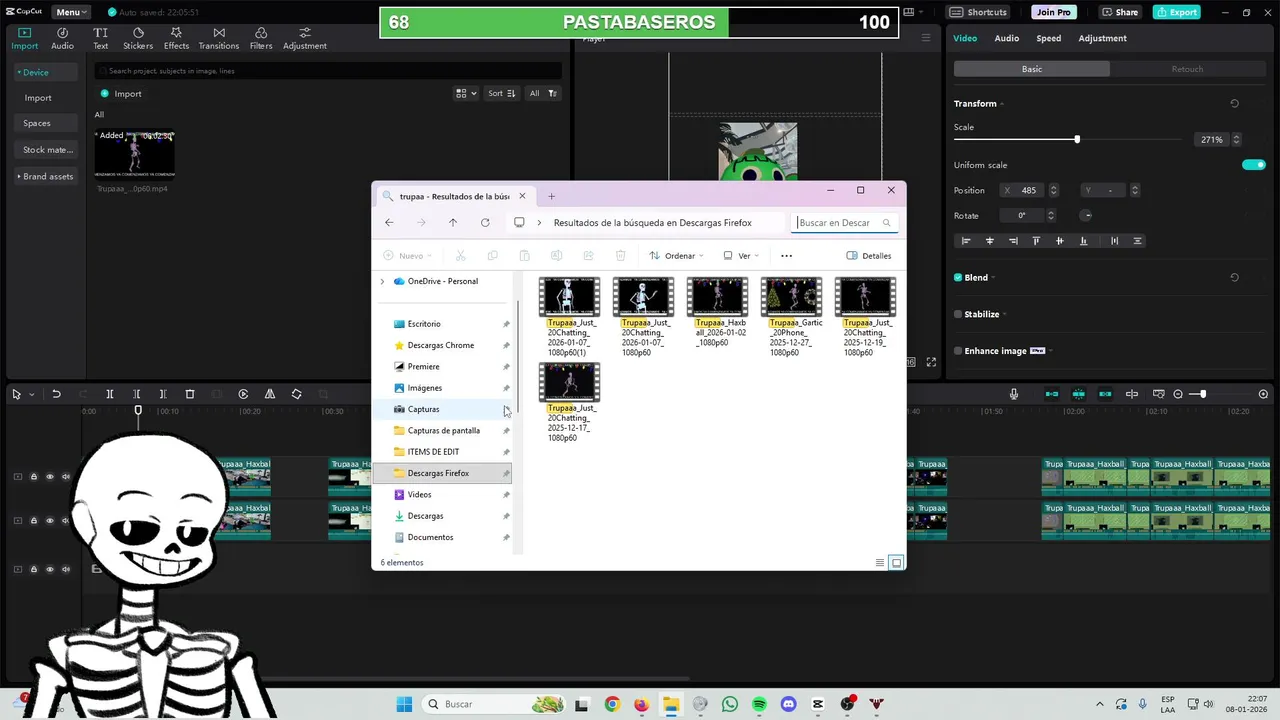Click the rotate tool in timeline toolbar

point(296,394)
